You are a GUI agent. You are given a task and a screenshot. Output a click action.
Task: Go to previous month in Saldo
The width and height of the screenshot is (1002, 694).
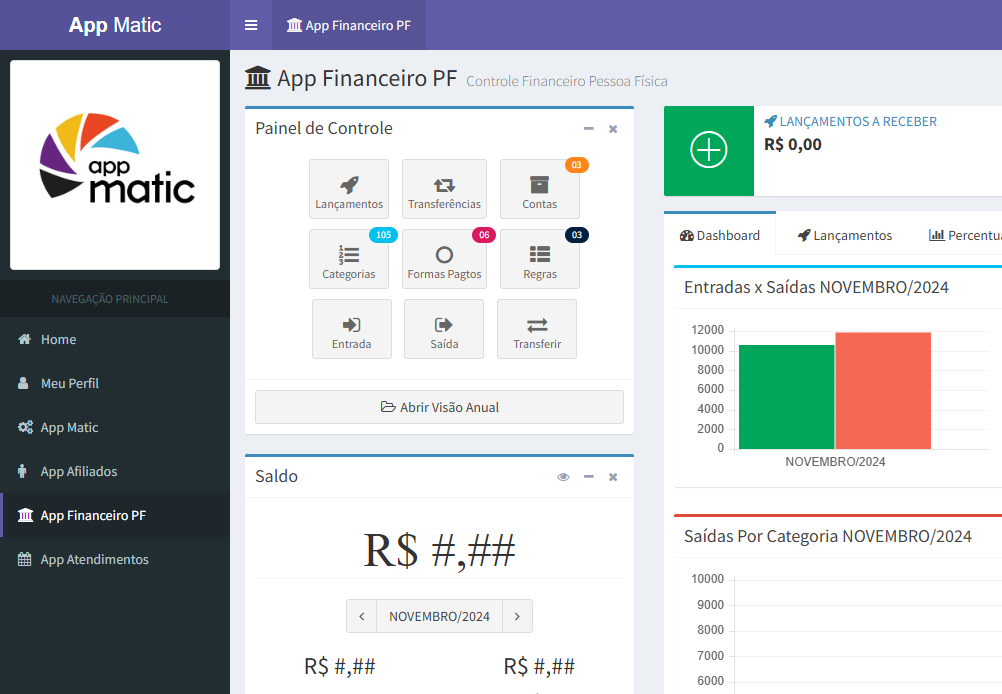point(361,616)
